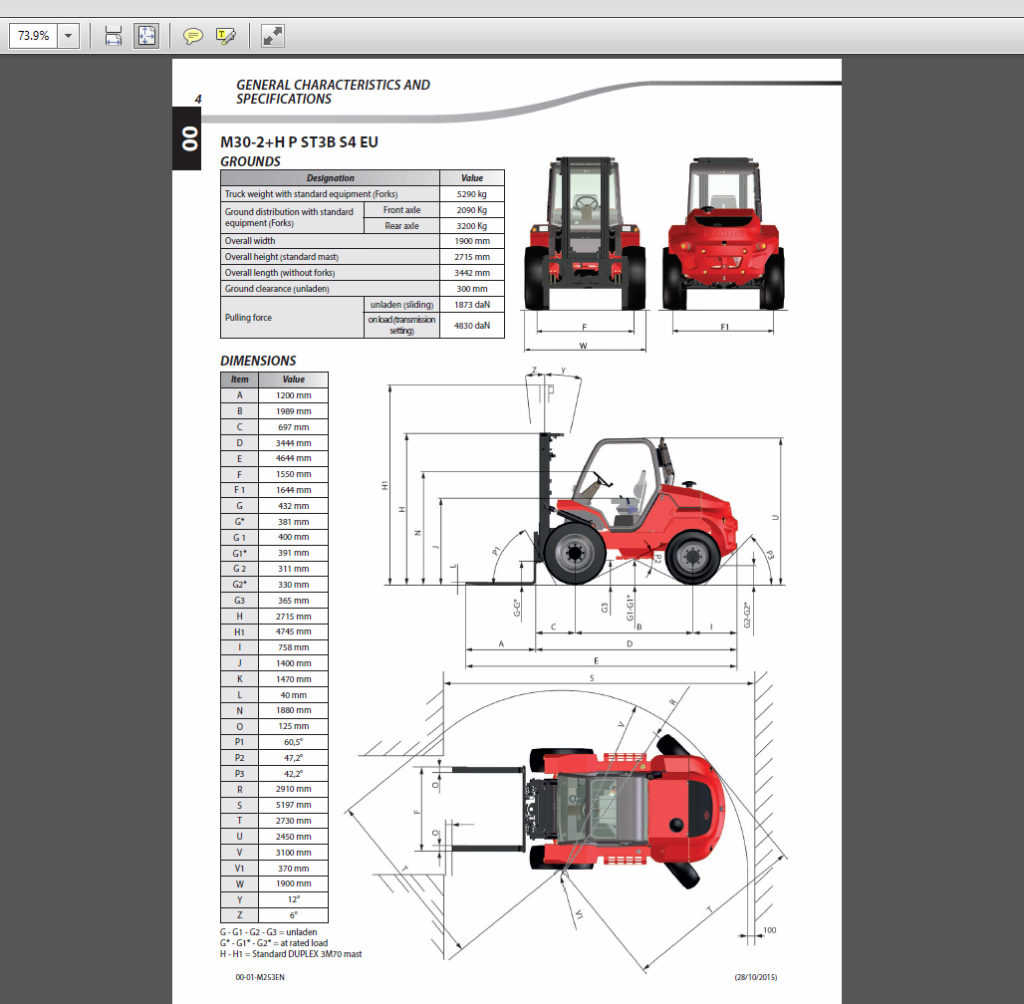Select the fit-page zoom icon
Screen dimensions: 1024x1004
[145, 35]
